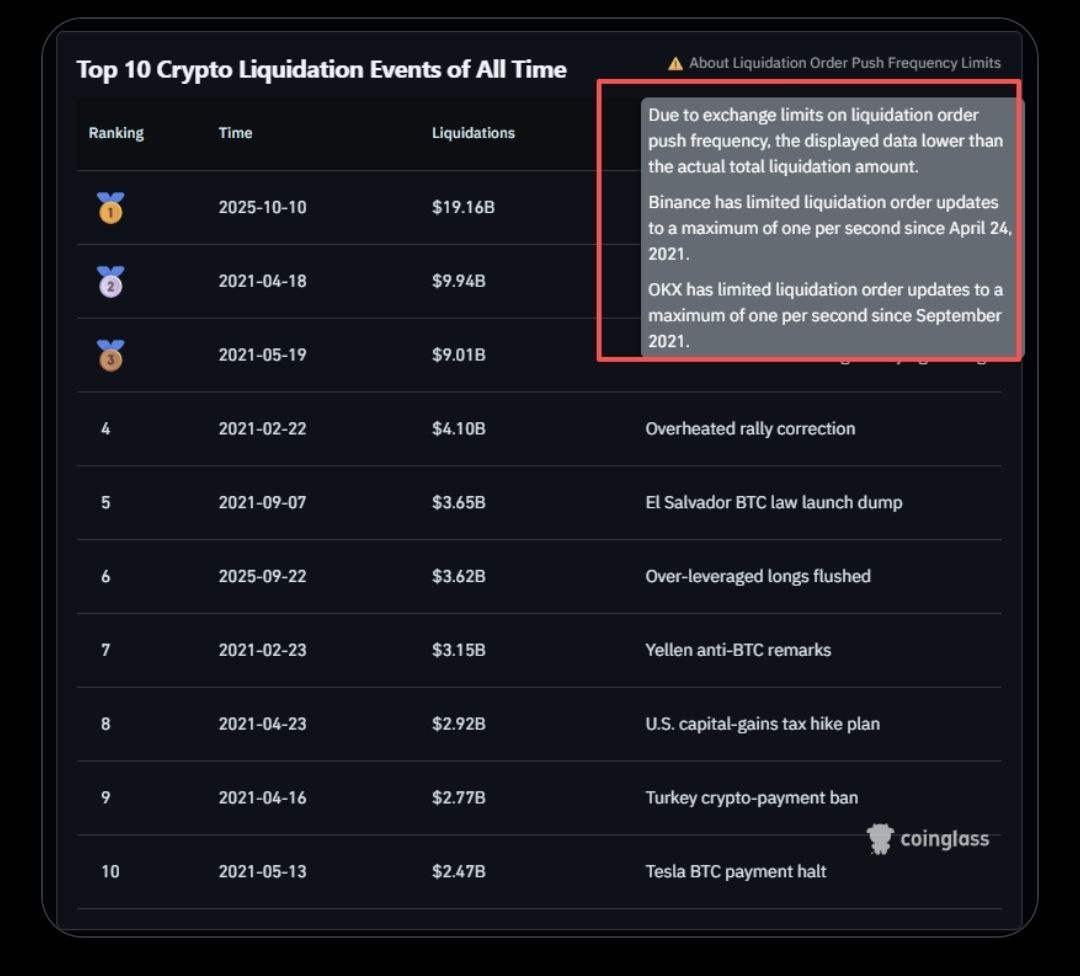The image size is (1080, 976).
Task: Click the coinglass logo watermark
Action: point(928,839)
